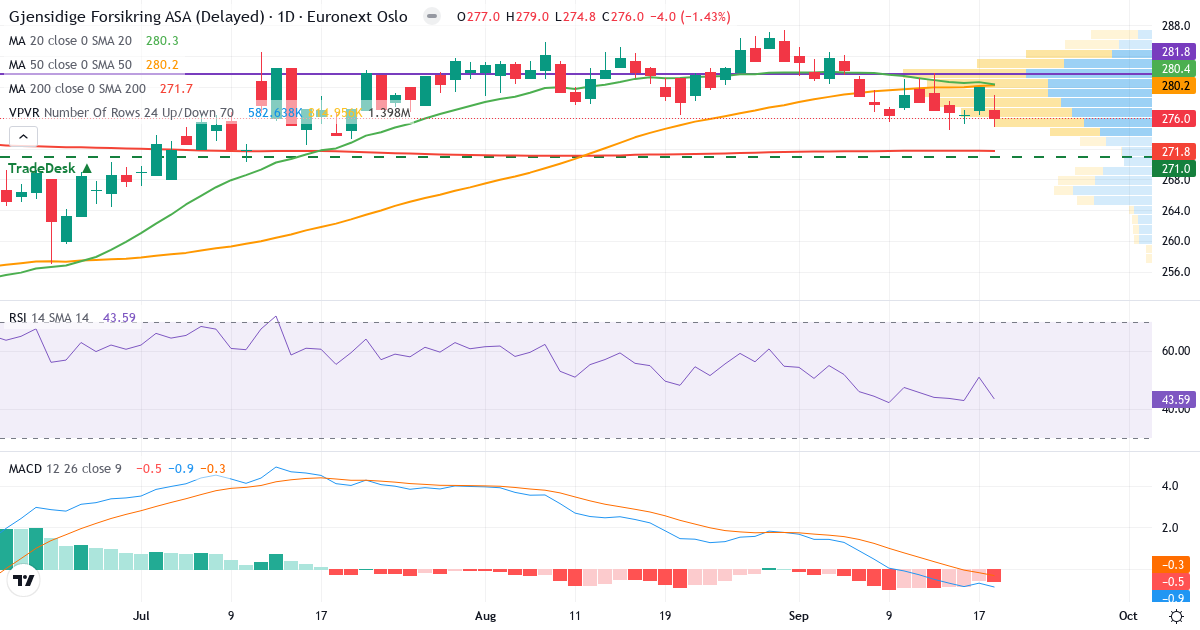Click the Oct label on time axis
The height and width of the screenshot is (630, 1200).
click(x=1128, y=617)
